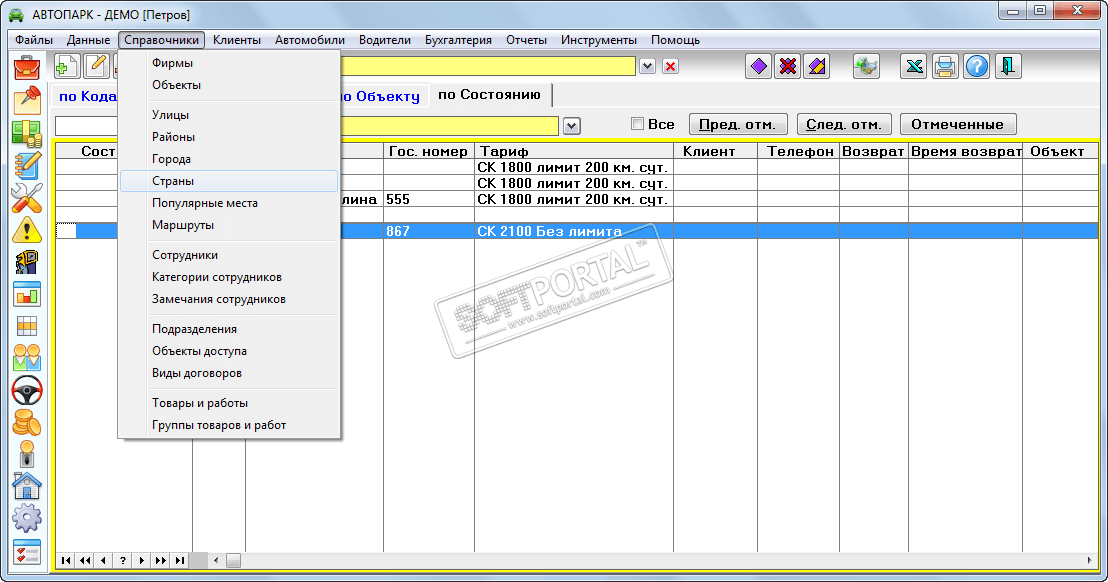Click the notepad with pencil sidebar icon
The height and width of the screenshot is (582, 1108).
pos(27,165)
